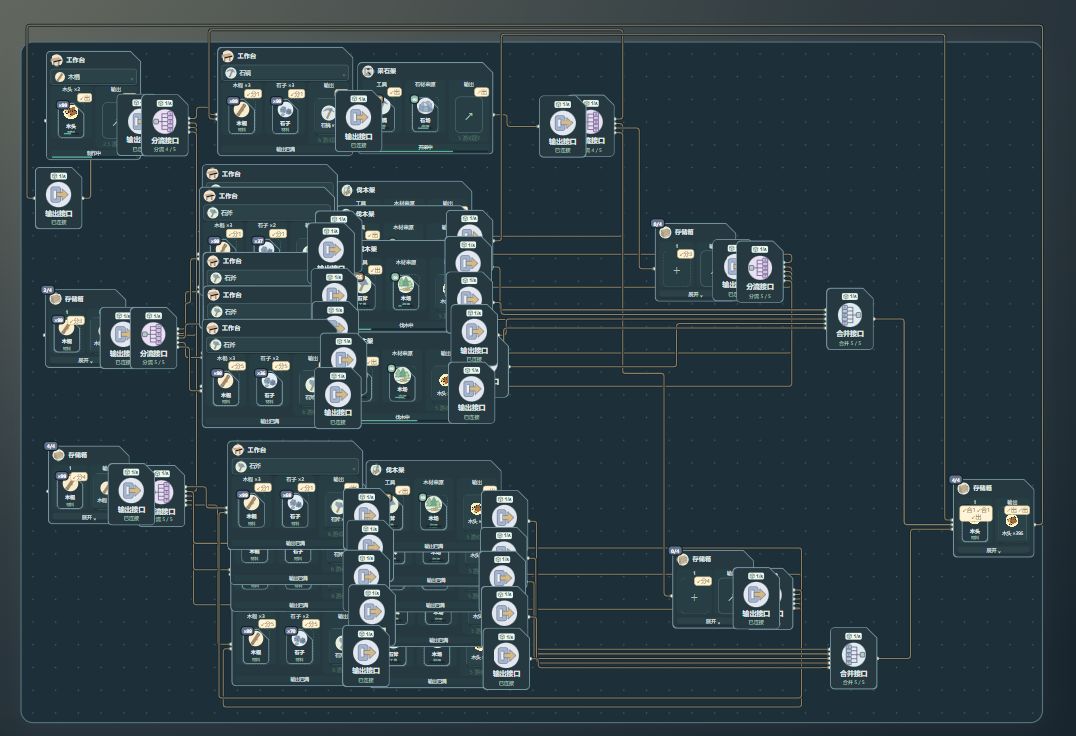Toggle the √出 tag in the 木棍 workbench
This screenshot has height=736, width=1076.
[85, 98]
